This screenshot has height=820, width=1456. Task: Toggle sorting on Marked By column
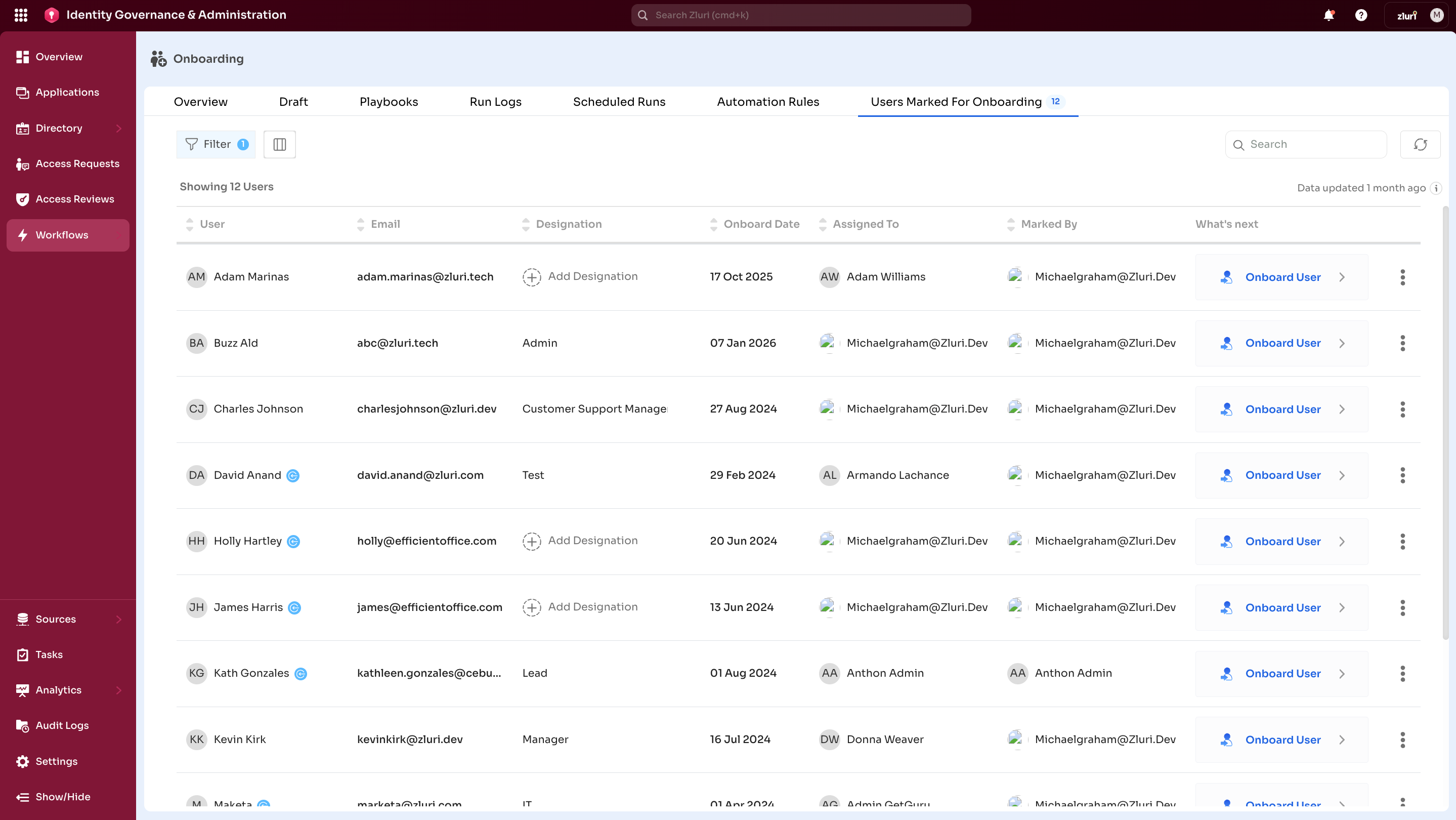click(1011, 225)
